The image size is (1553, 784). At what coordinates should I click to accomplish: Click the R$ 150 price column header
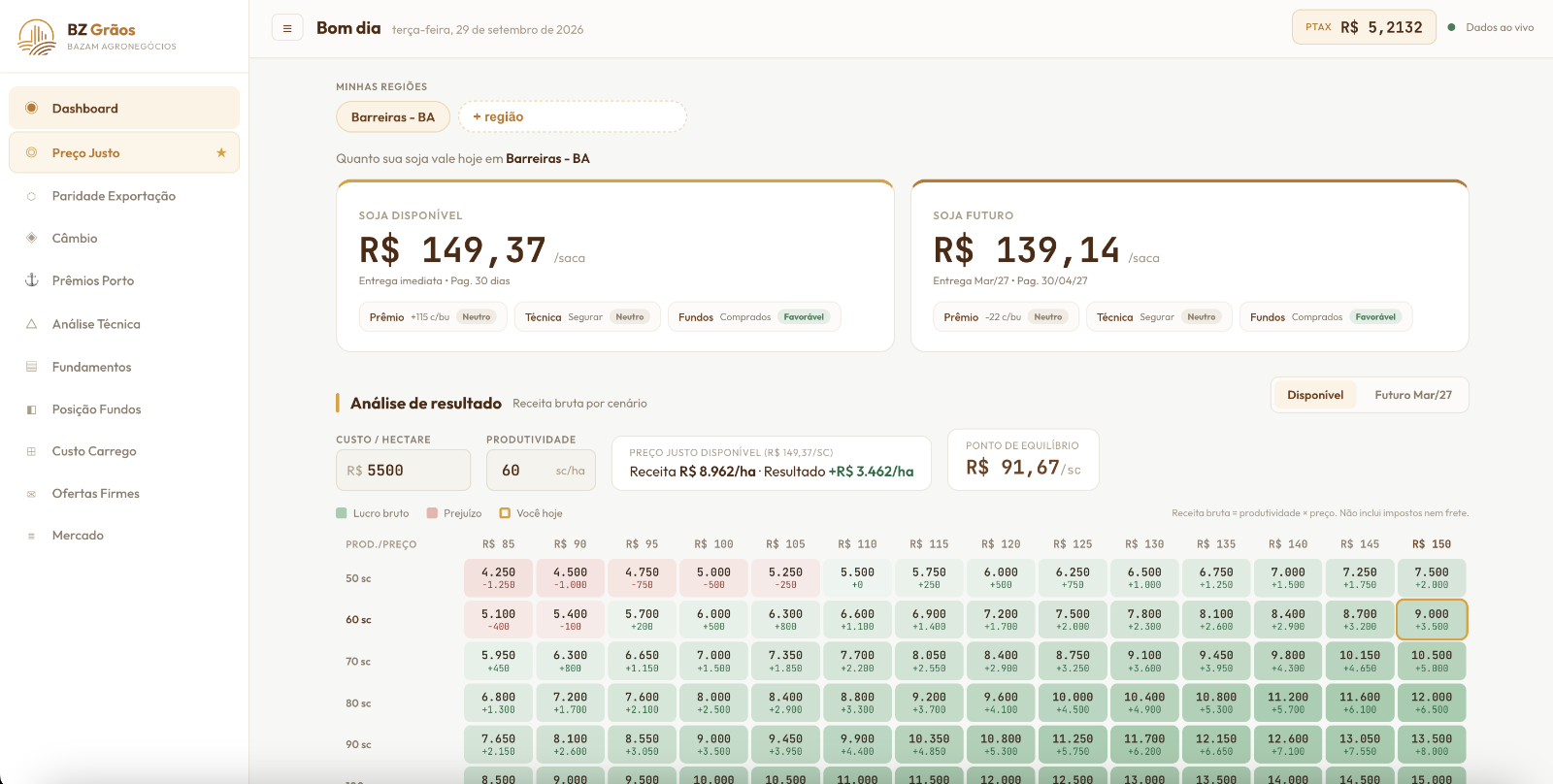pos(1432,544)
